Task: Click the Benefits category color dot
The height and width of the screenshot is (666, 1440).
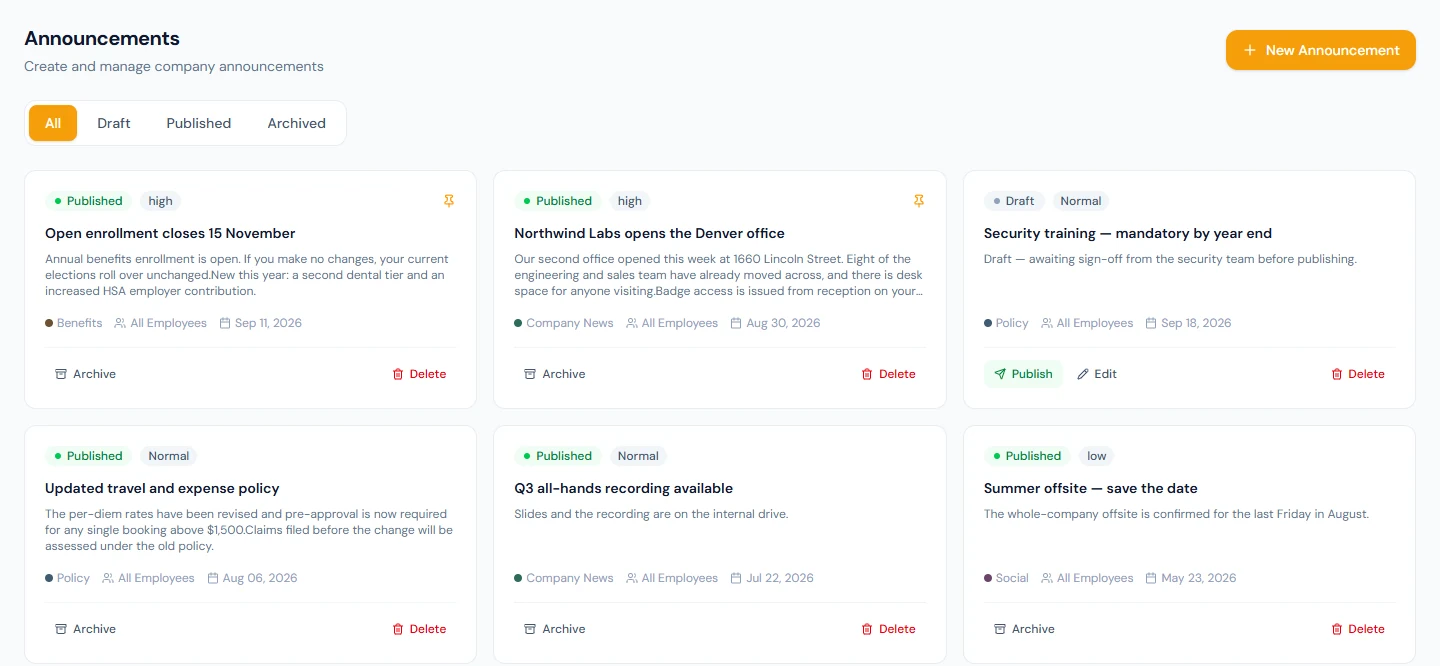Action: pos(49,323)
